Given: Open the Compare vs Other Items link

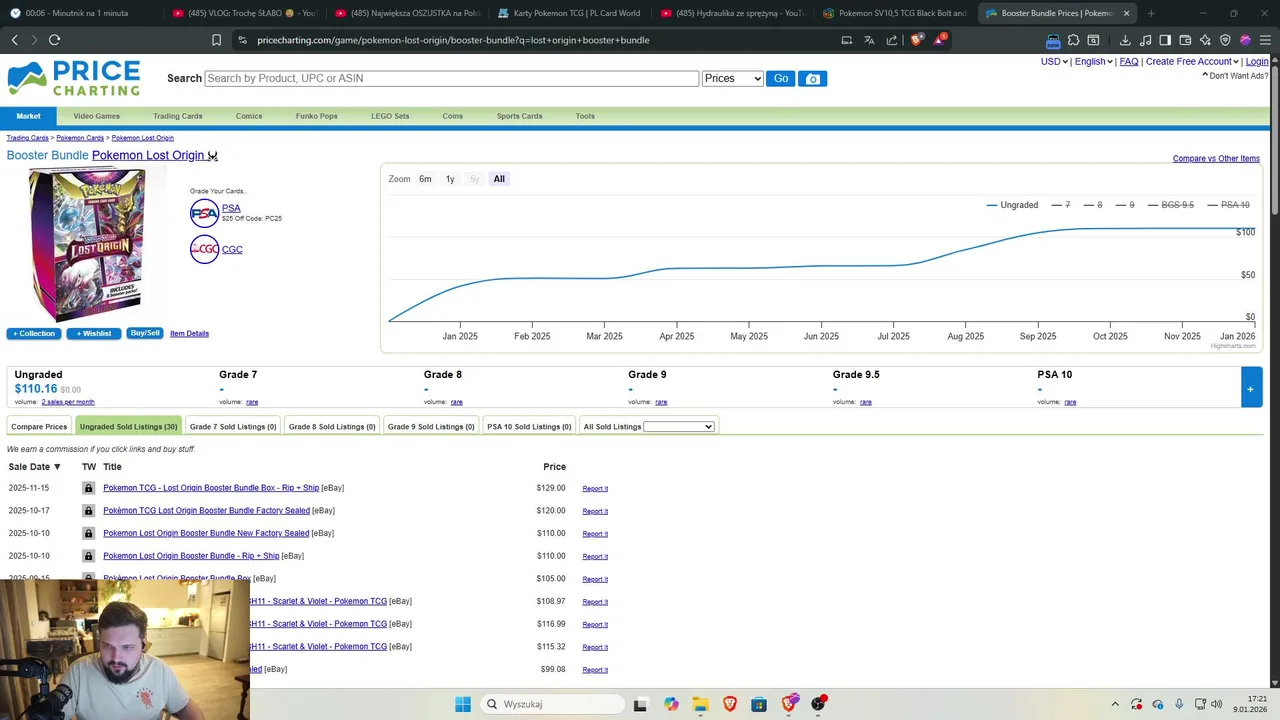Looking at the screenshot, I should pos(1216,158).
